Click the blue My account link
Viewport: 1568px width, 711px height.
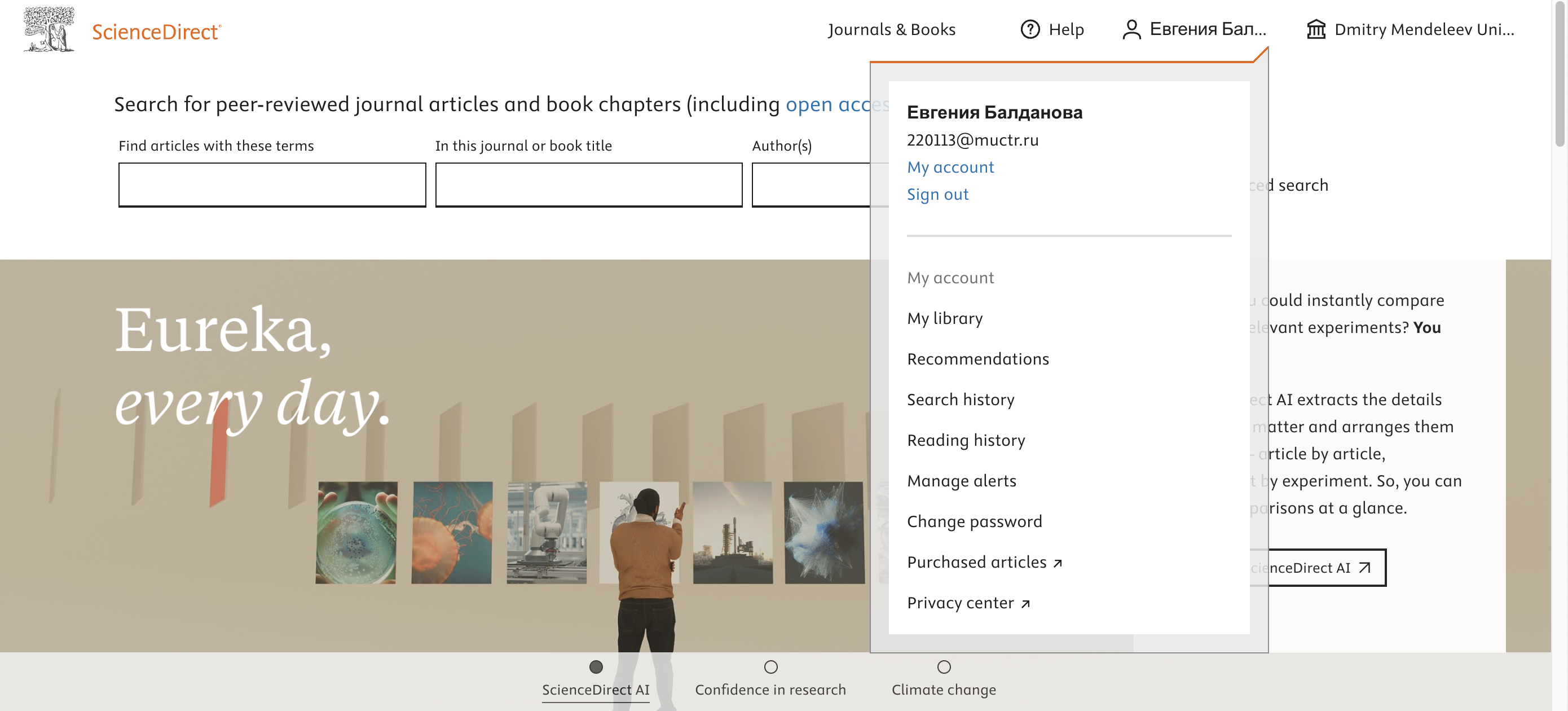pyautogui.click(x=950, y=168)
